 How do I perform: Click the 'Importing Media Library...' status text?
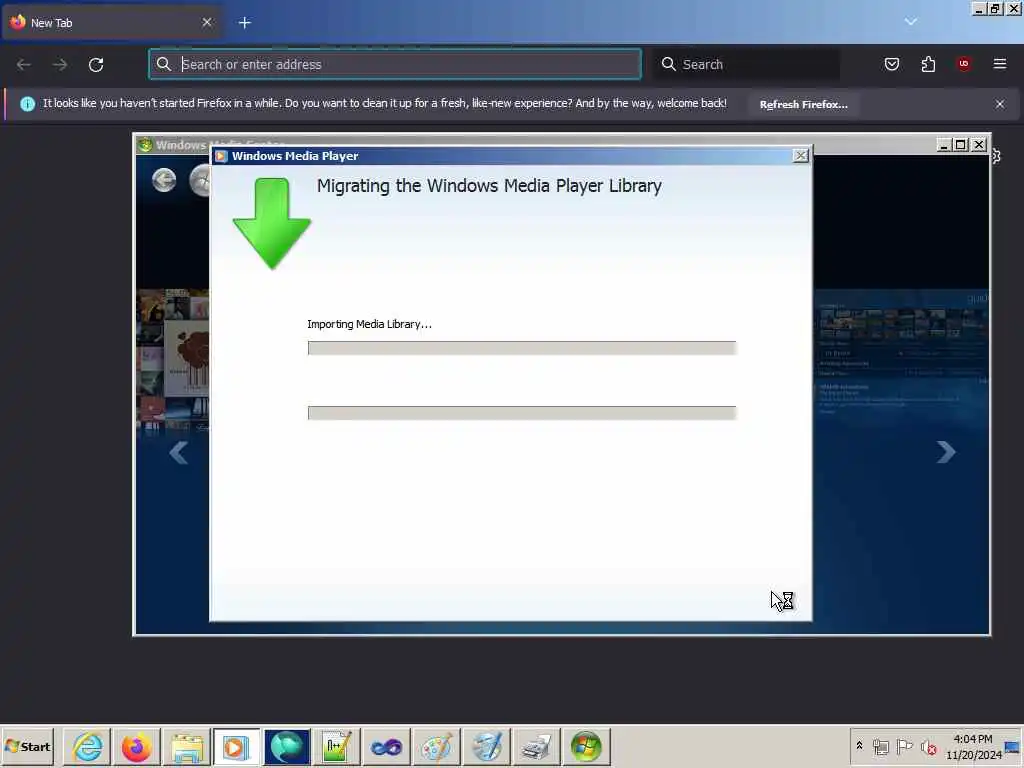[370, 325]
